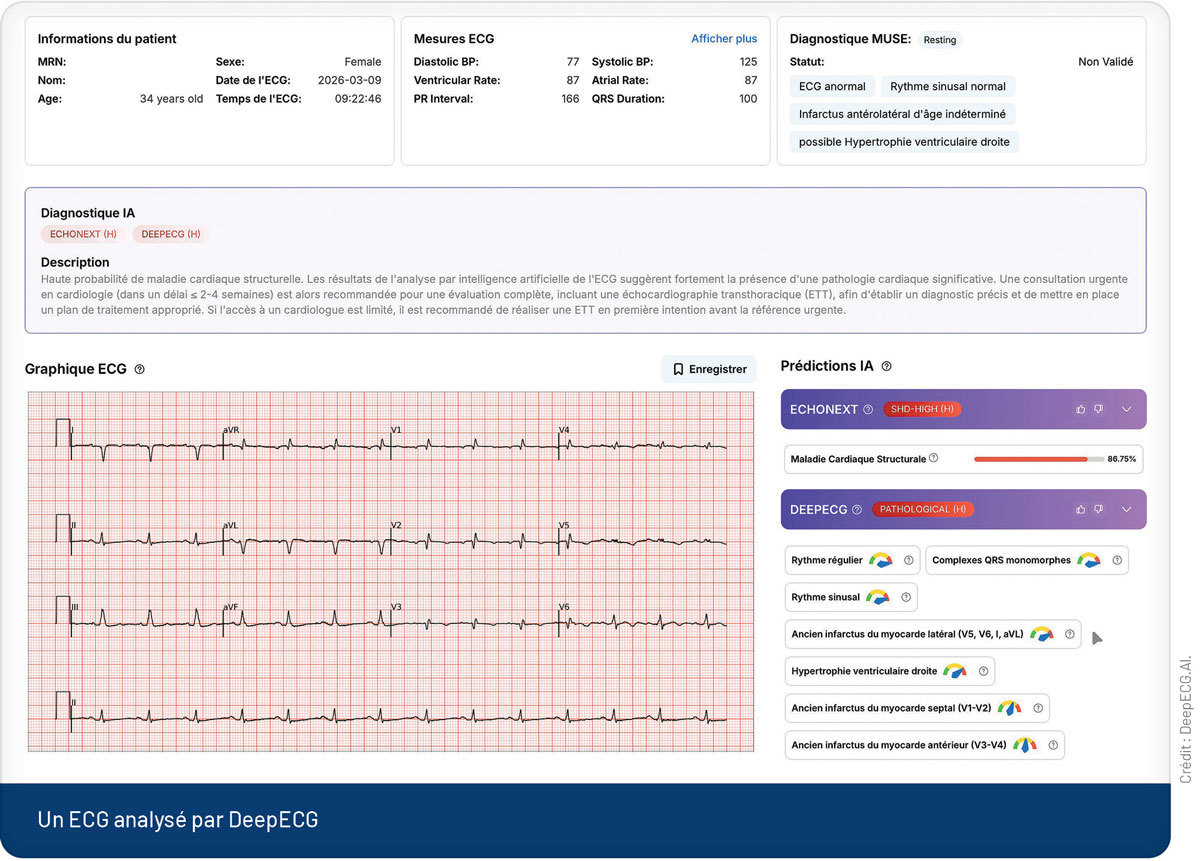1200x861 pixels.
Task: Click Sexe value Female
Action: [363, 62]
